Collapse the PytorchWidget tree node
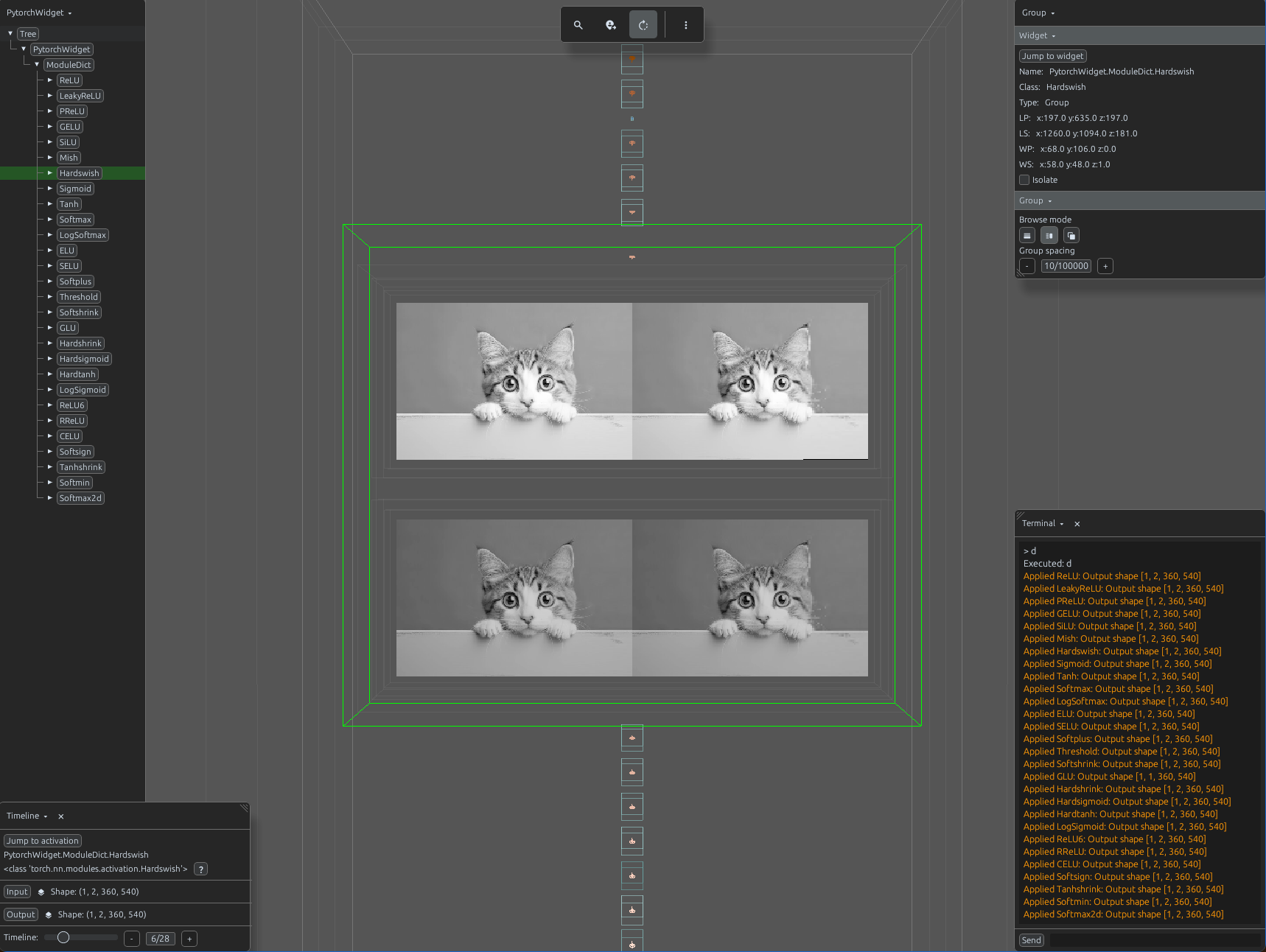The image size is (1266, 952). point(24,49)
